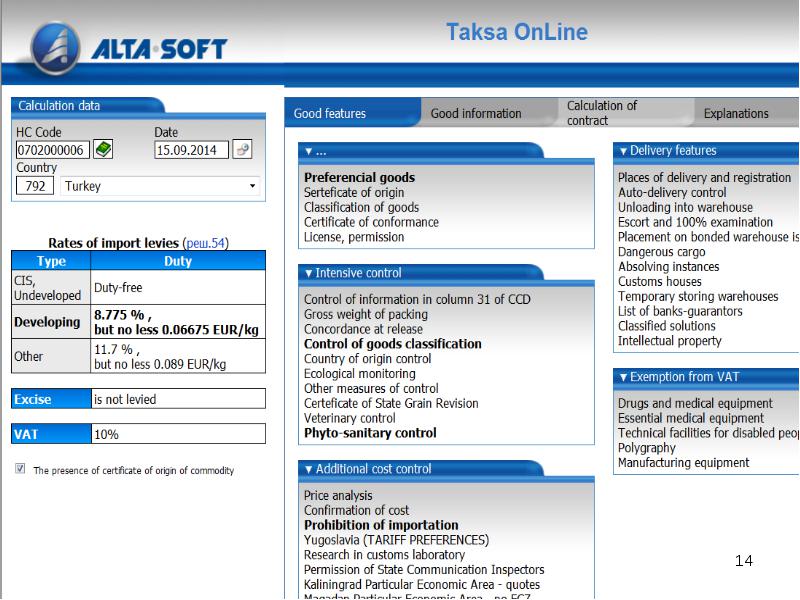Open Polygraphy
The image size is (800, 600).
point(647,448)
